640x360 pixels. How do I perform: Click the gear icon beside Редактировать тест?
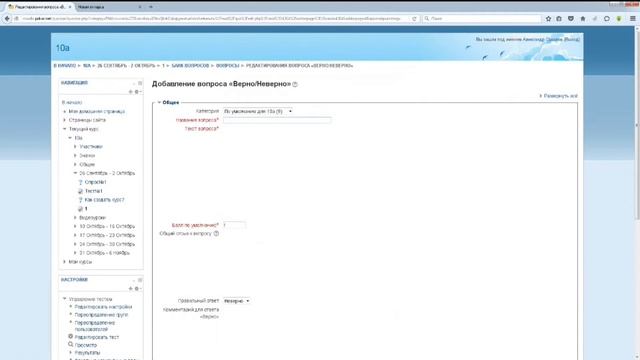click(x=71, y=337)
